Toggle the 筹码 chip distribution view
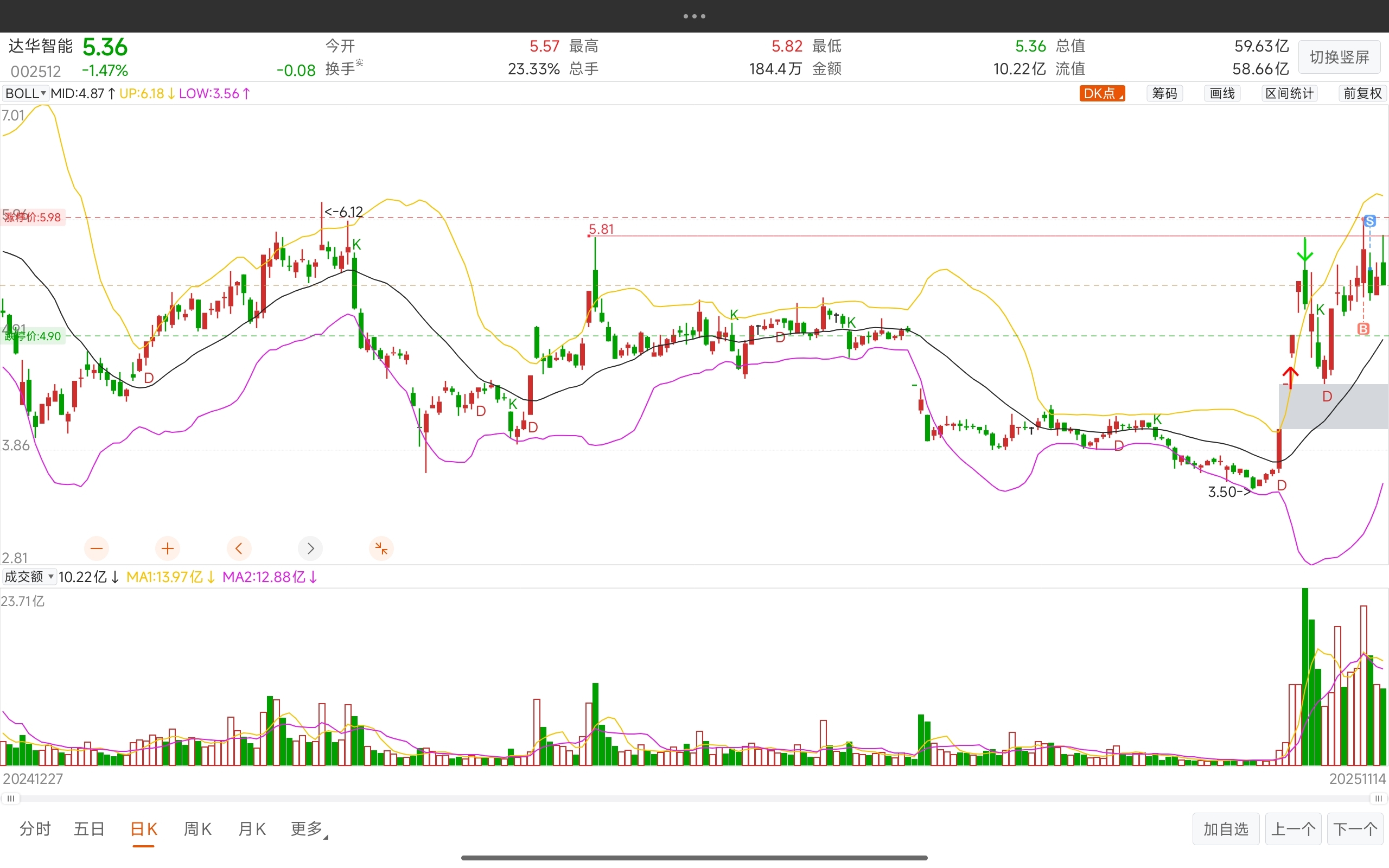 1164,93
